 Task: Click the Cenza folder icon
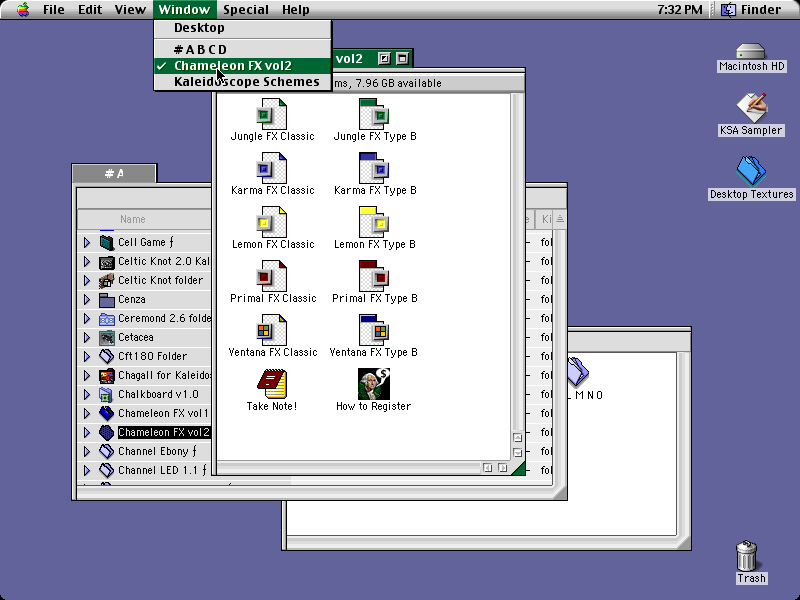pyautogui.click(x=107, y=299)
